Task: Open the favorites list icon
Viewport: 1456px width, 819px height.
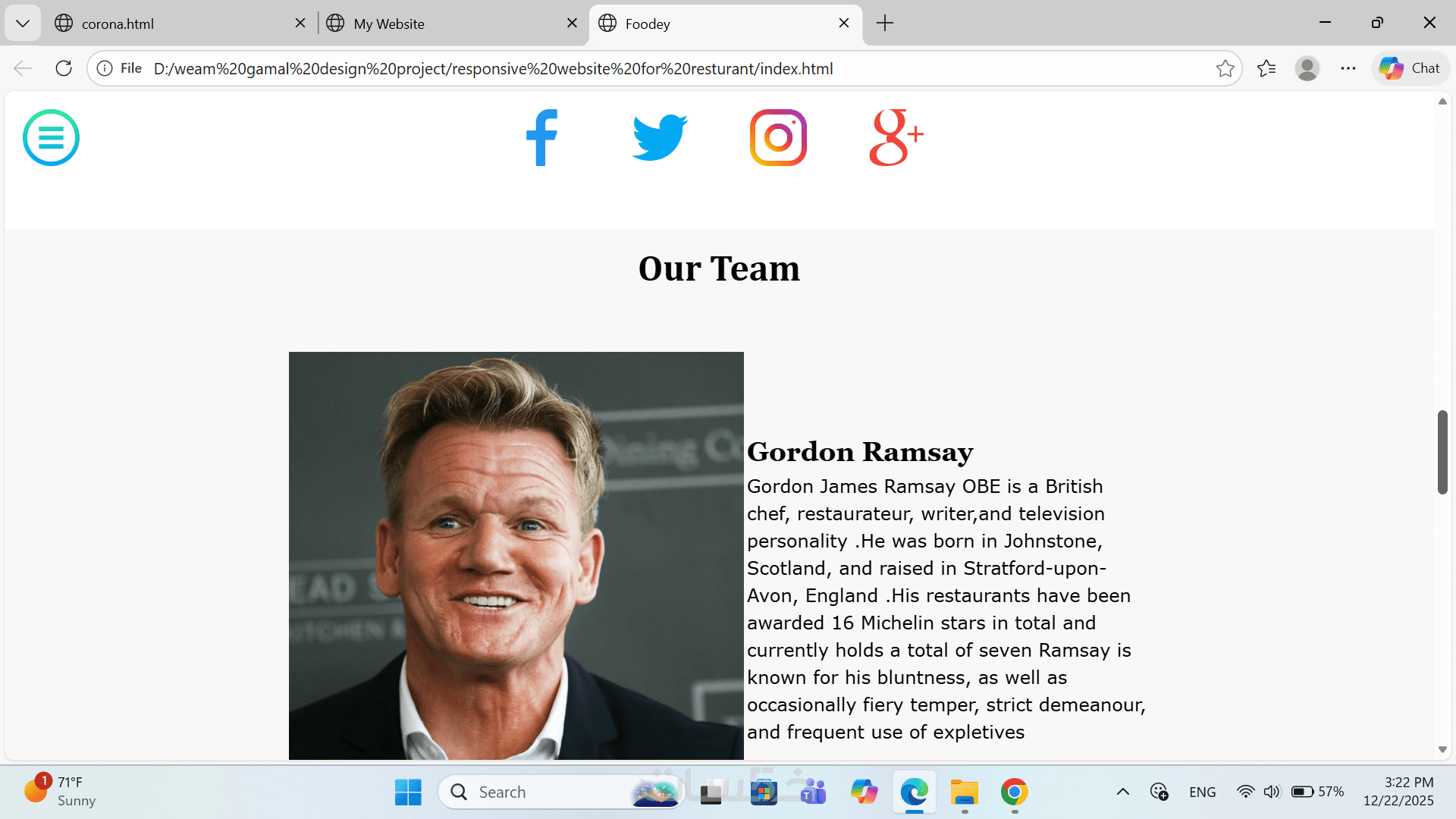Action: coord(1266,68)
